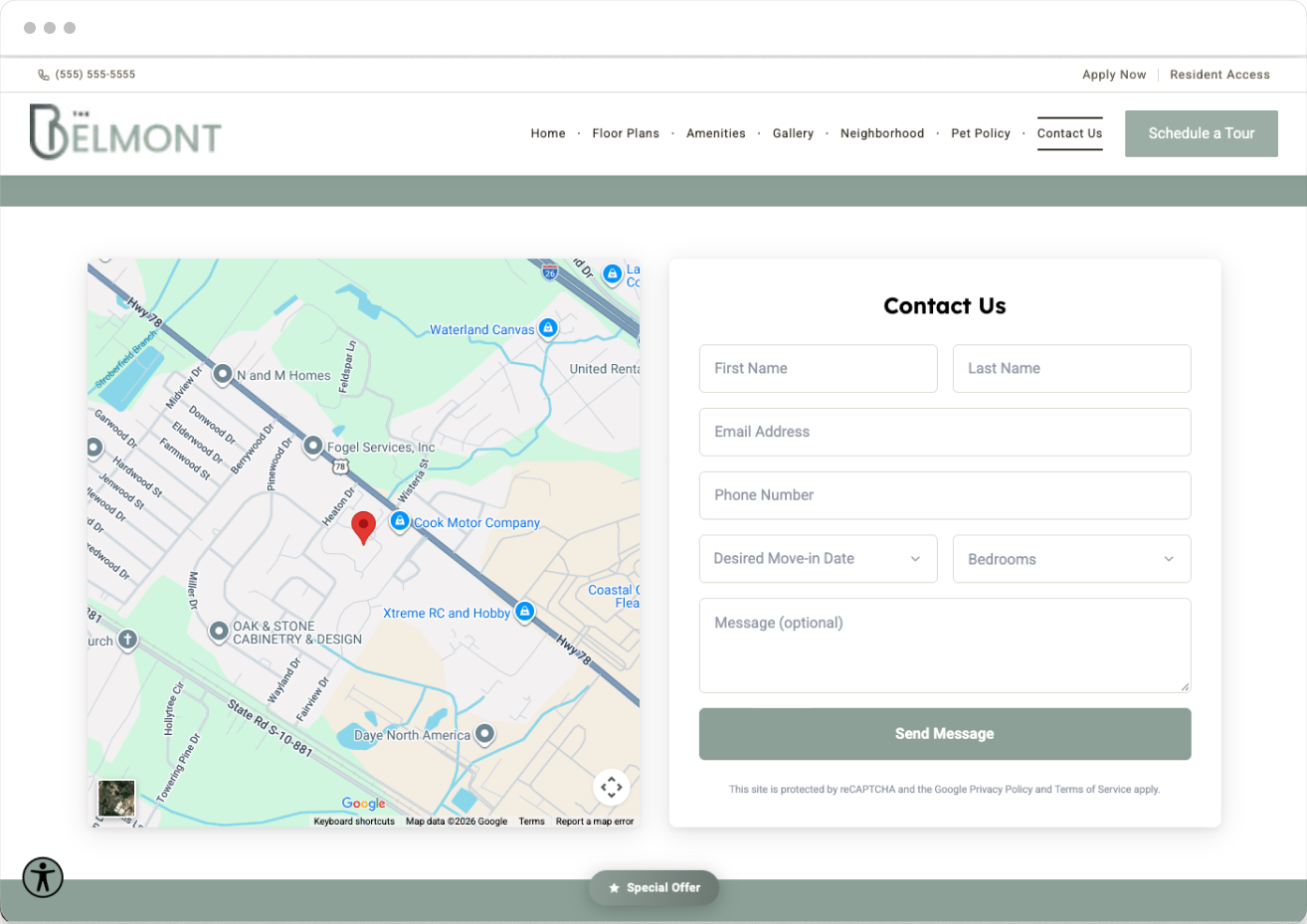The height and width of the screenshot is (924, 1307).
Task: Click the Map data ©2026 Google text
Action: tap(457, 822)
